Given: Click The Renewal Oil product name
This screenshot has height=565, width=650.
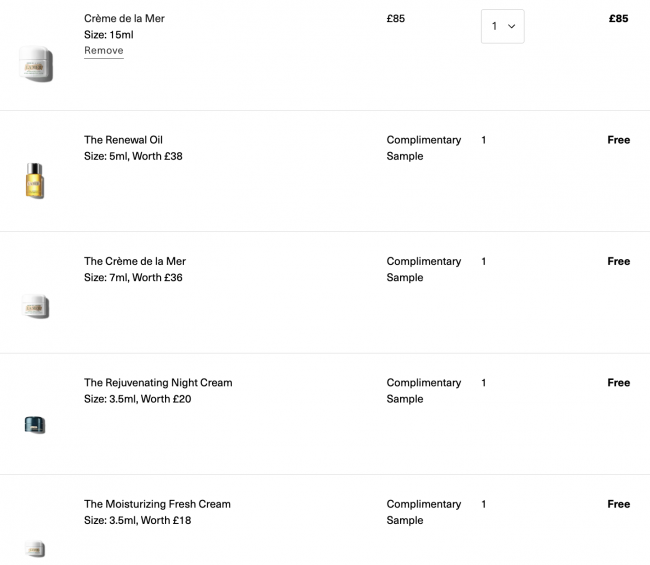Looking at the screenshot, I should (123, 140).
